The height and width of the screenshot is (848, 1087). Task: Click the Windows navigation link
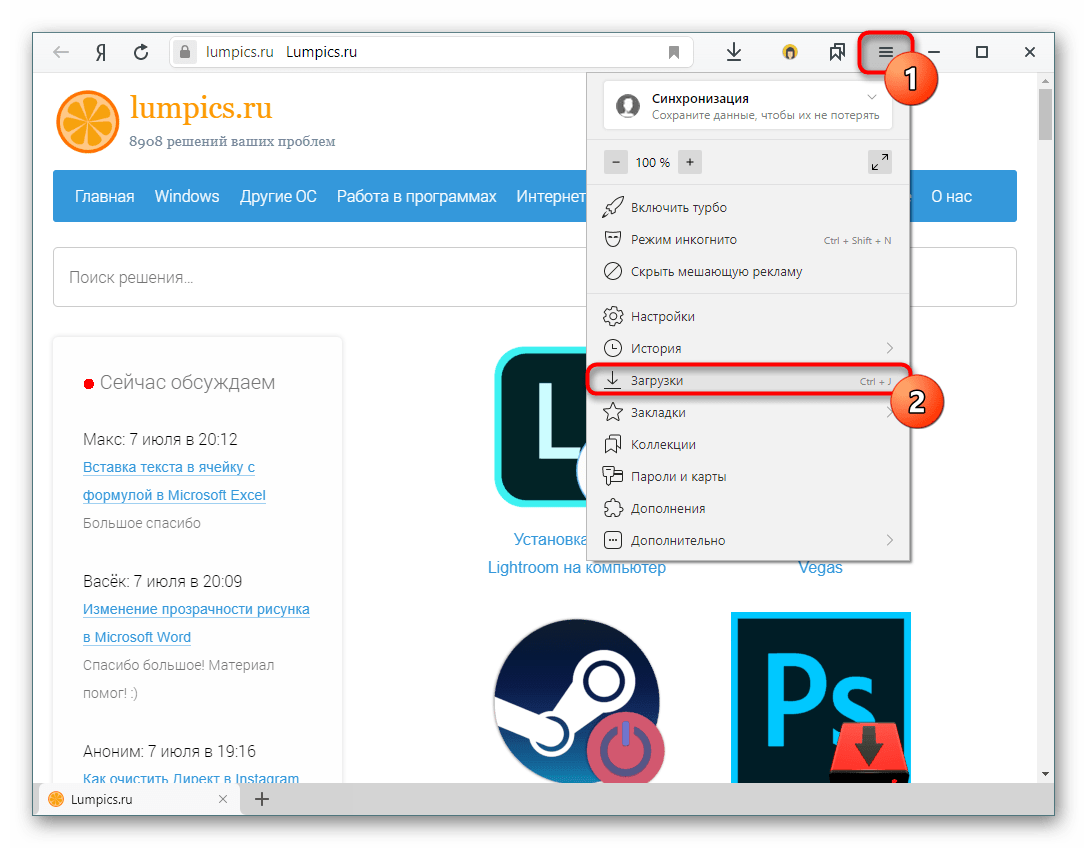tap(187, 196)
